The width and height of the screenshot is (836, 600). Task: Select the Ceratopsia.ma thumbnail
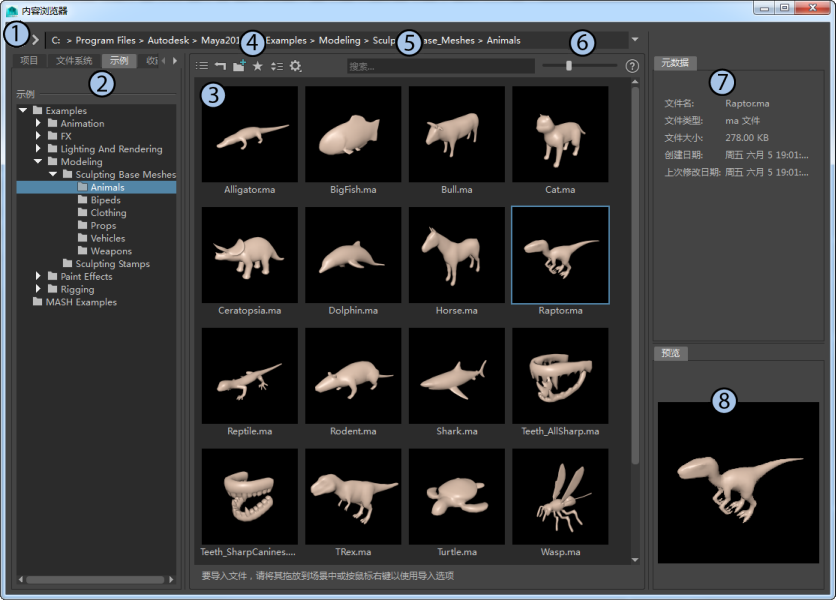pos(250,255)
